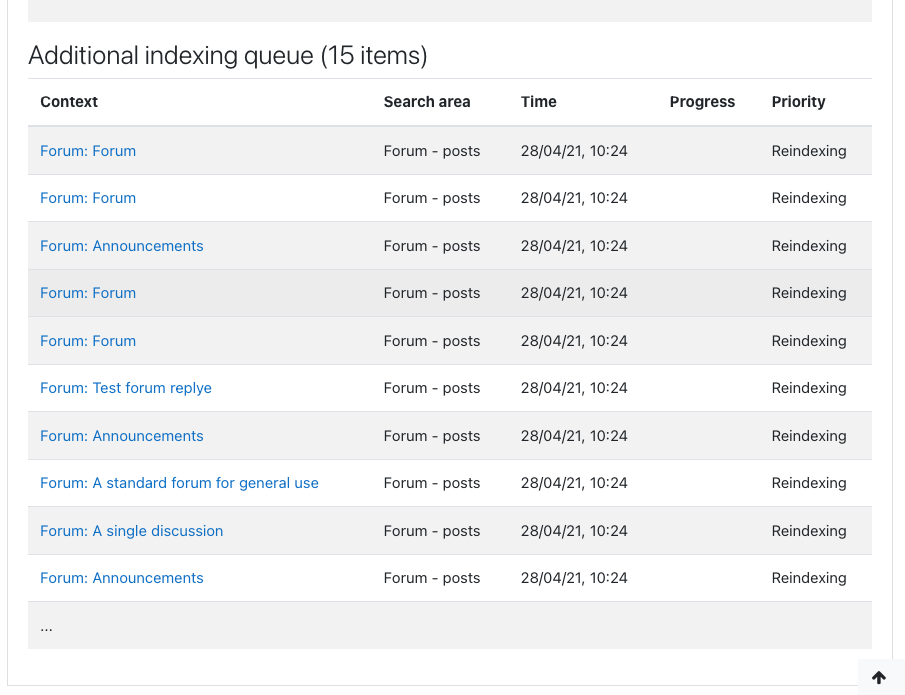Screen dimensions: 905x695
Task: Click the time in the 'A single discussion' row
Action: pyautogui.click(x=574, y=531)
